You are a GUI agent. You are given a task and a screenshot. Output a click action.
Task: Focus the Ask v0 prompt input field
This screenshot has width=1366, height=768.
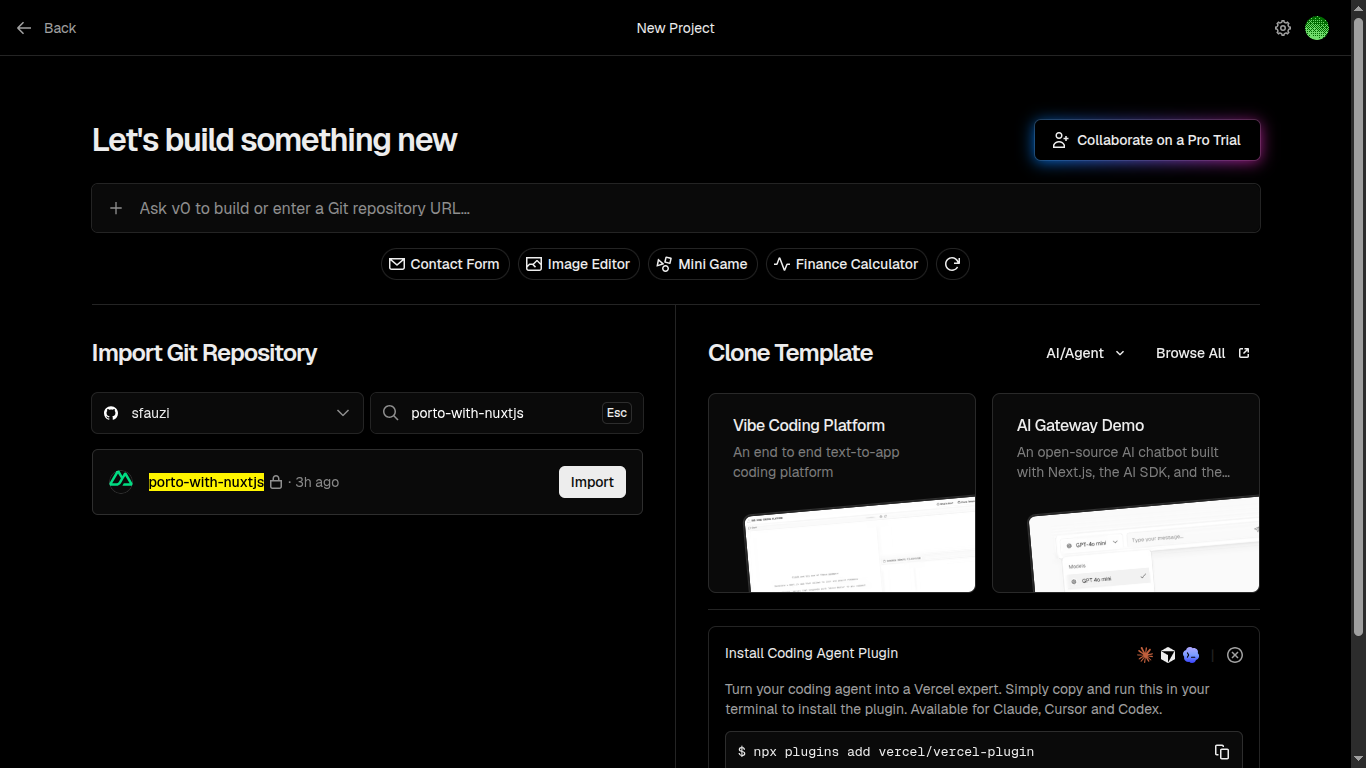676,208
